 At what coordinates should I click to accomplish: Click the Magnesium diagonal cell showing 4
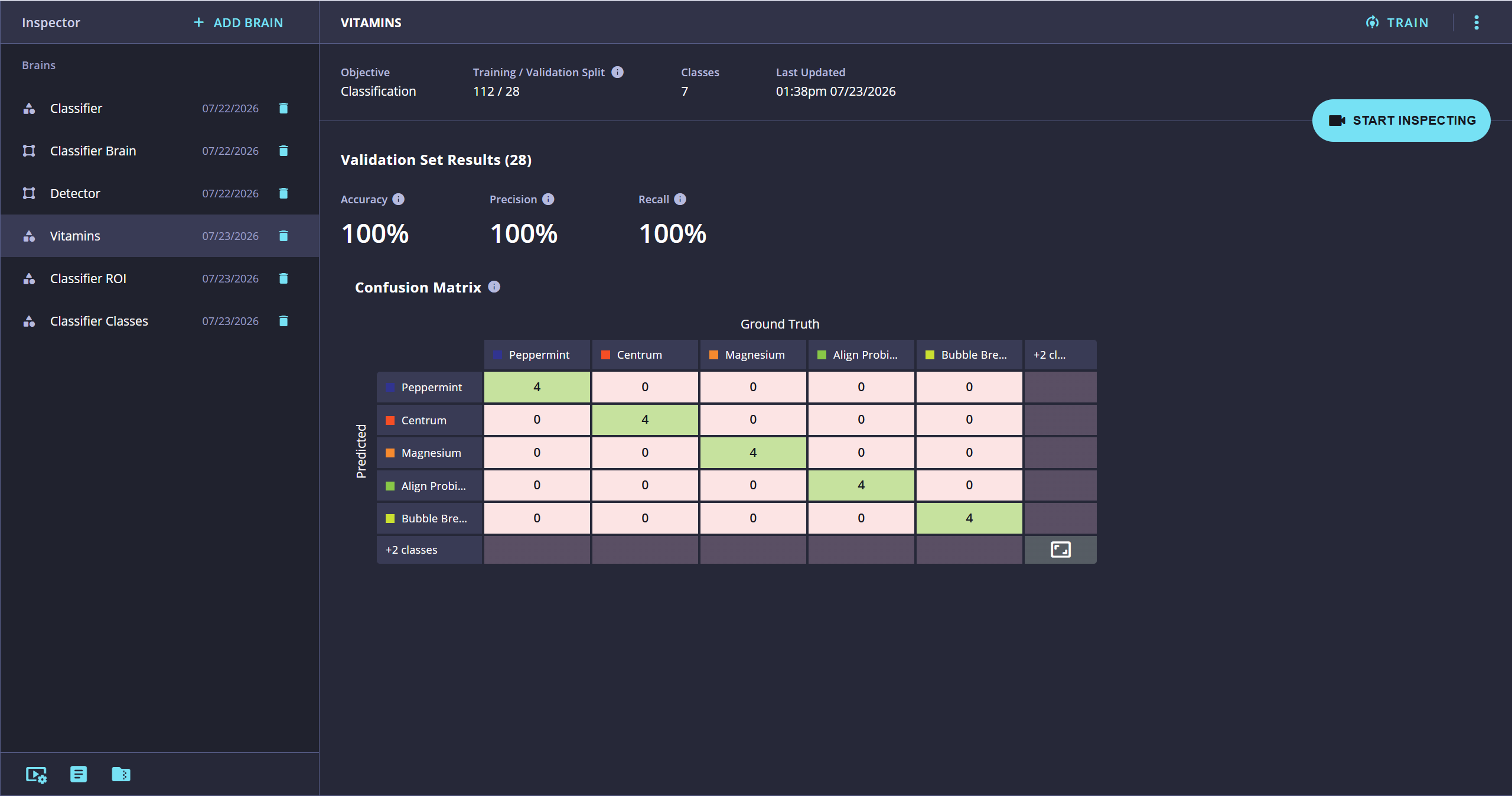753,452
